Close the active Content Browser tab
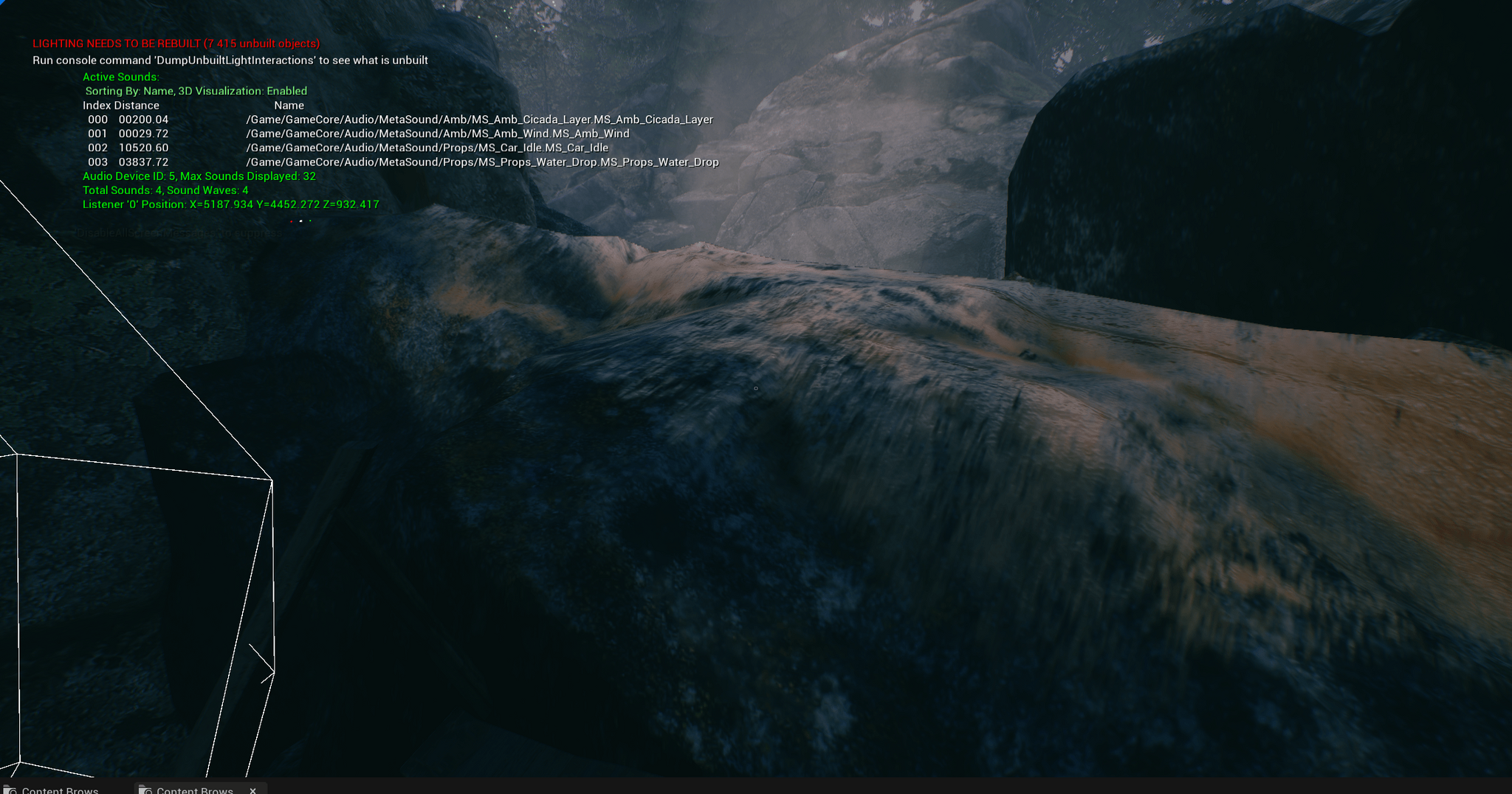 click(252, 790)
